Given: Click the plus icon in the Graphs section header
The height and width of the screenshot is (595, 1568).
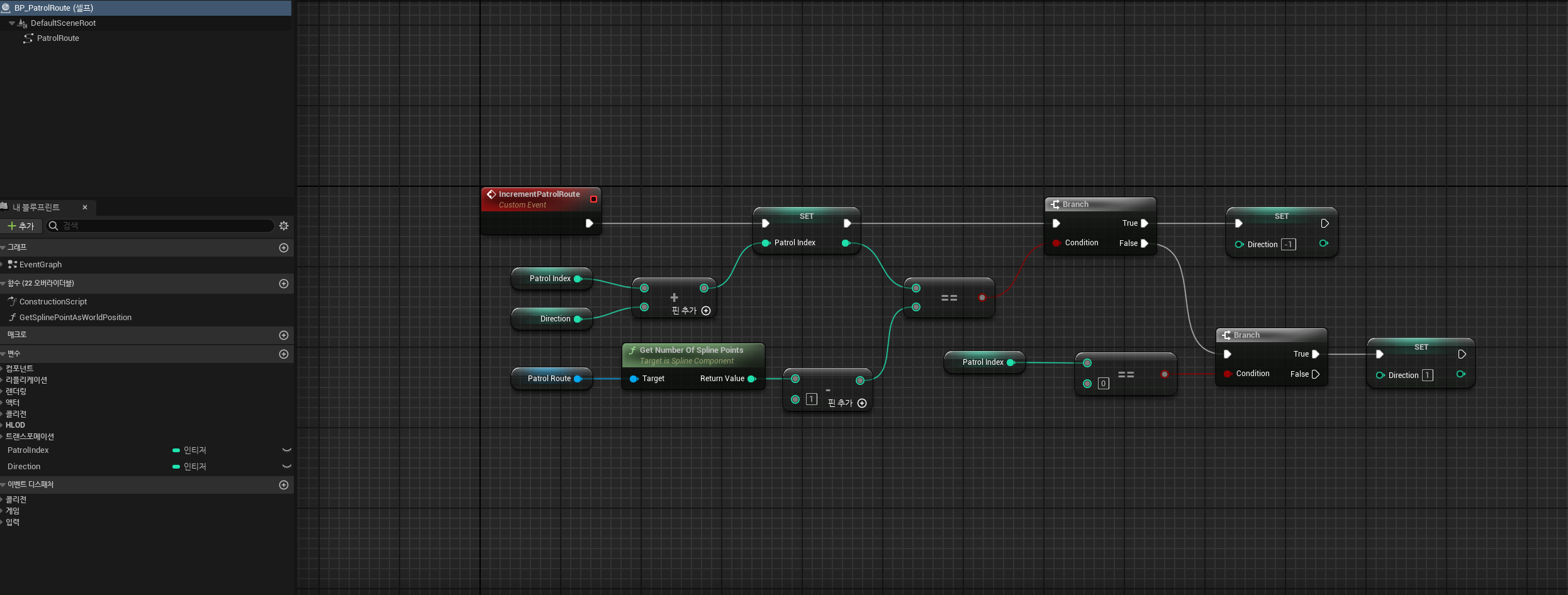Looking at the screenshot, I should (284, 248).
